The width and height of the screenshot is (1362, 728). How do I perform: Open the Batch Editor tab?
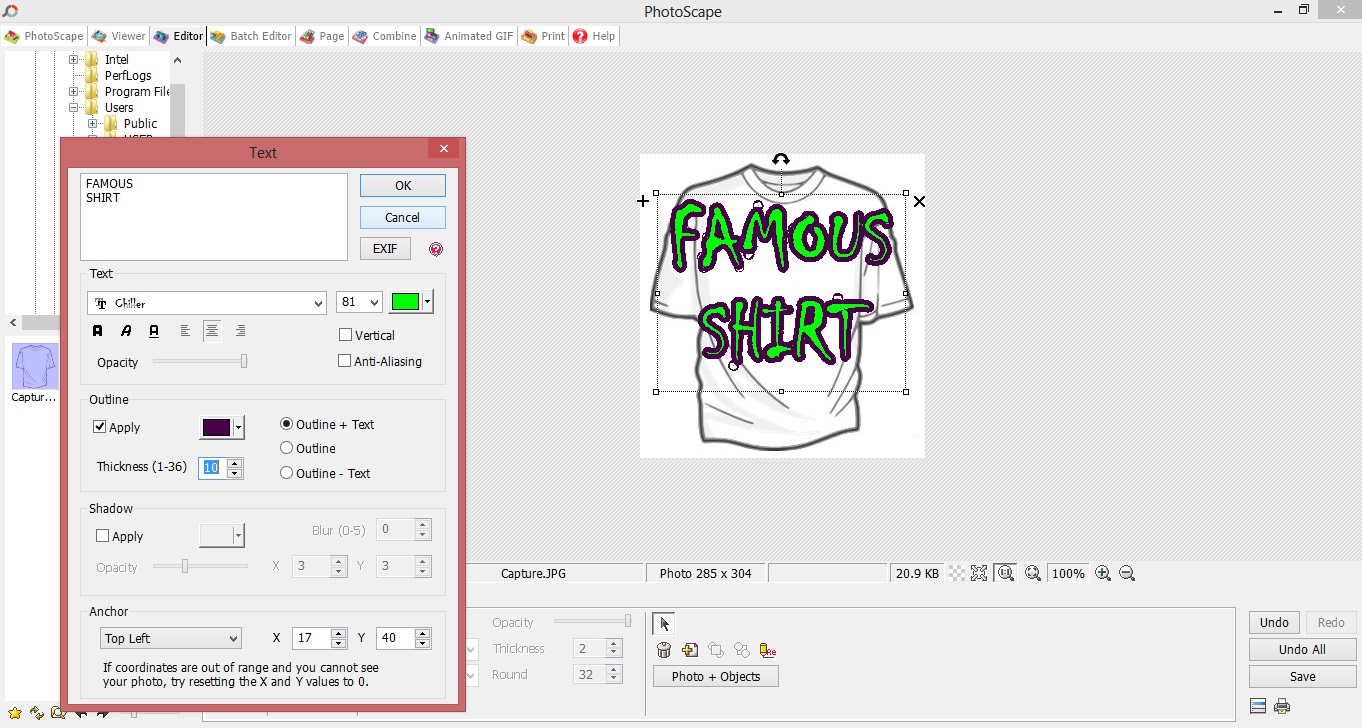(251, 36)
